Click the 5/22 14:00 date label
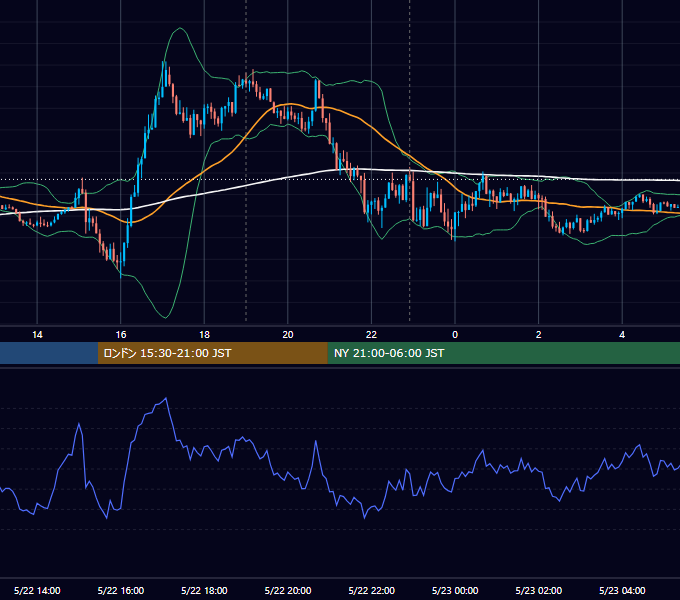Viewport: 680px width, 600px height. tap(37, 590)
